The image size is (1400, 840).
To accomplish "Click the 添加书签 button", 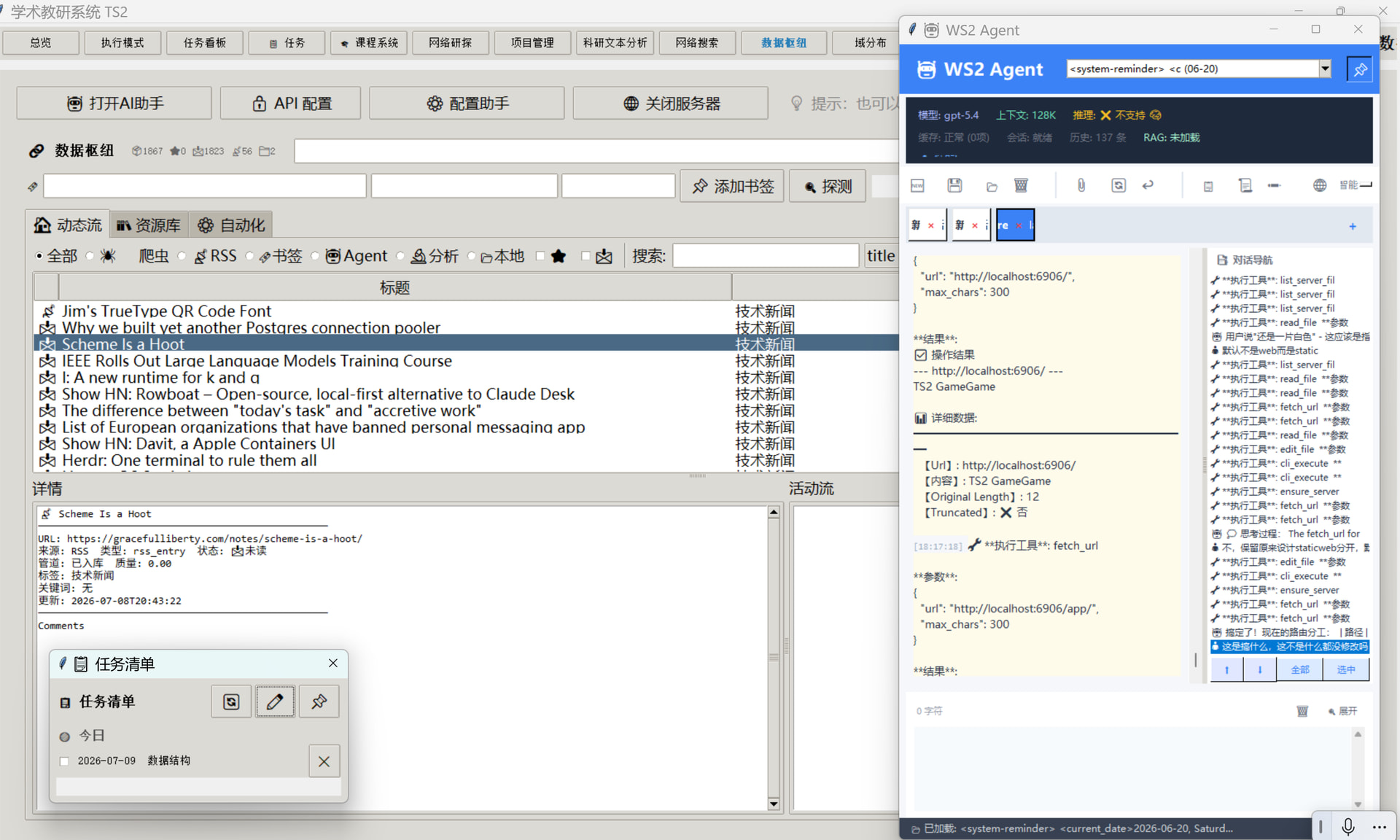I will (732, 186).
